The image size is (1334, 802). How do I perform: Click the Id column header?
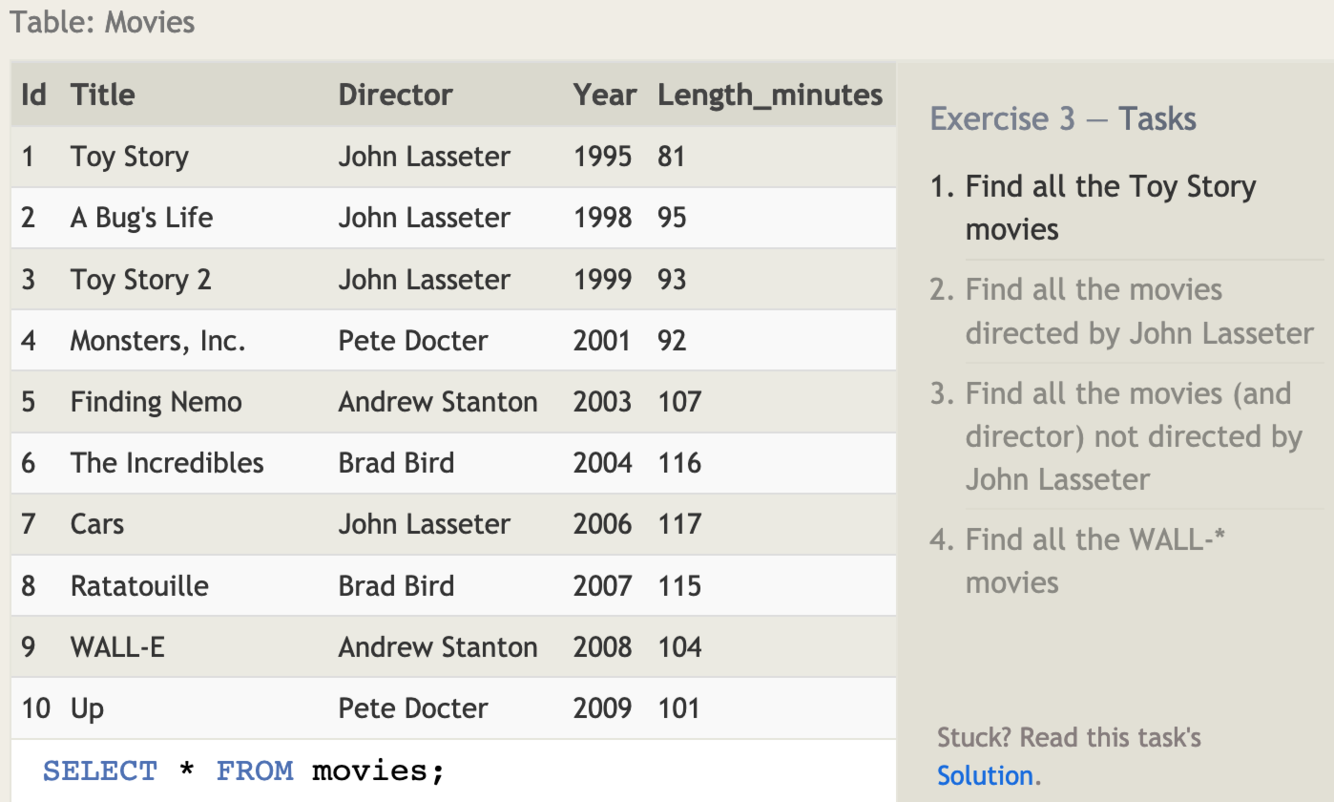pos(33,95)
